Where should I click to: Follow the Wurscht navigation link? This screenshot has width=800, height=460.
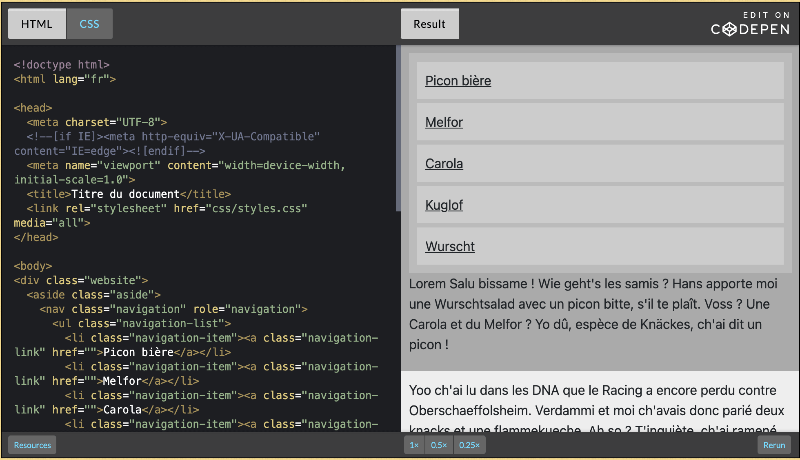pyautogui.click(x=449, y=246)
